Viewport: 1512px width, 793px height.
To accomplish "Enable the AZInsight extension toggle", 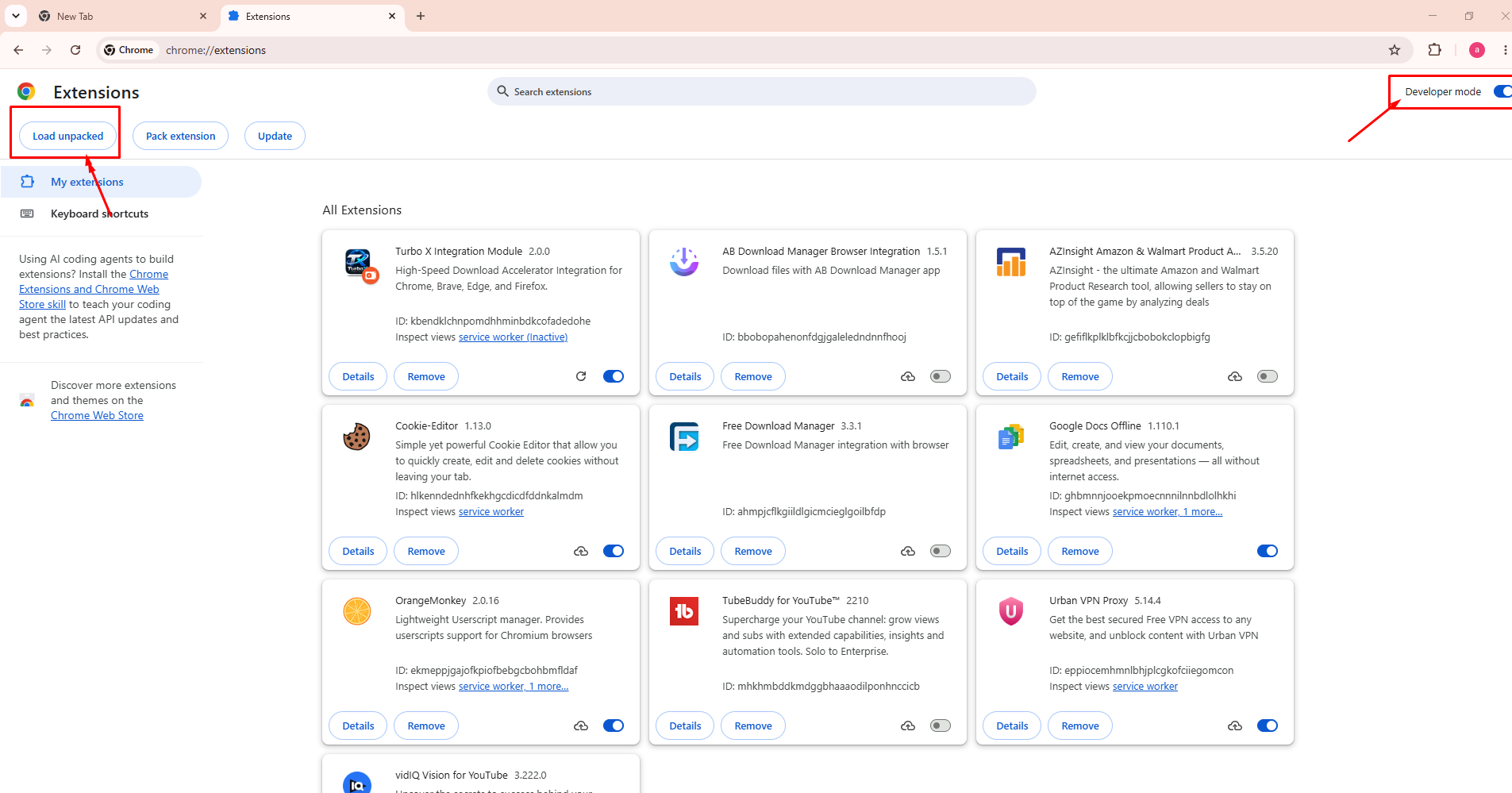I will pos(1268,376).
